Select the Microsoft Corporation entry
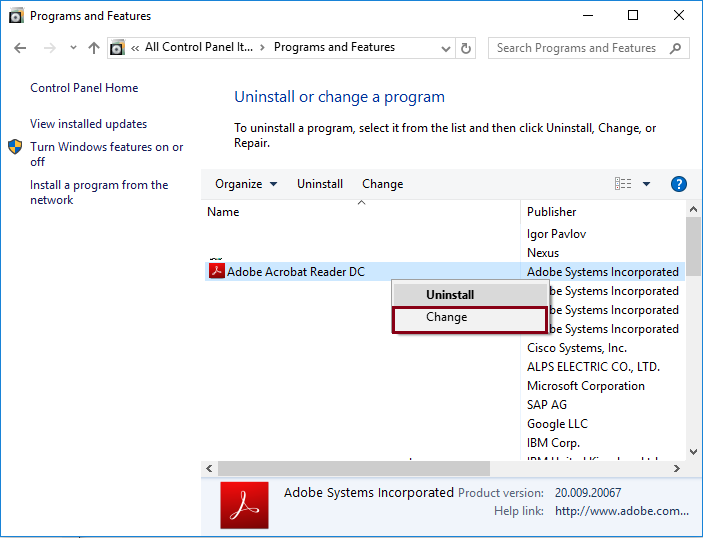703x538 pixels. [586, 386]
